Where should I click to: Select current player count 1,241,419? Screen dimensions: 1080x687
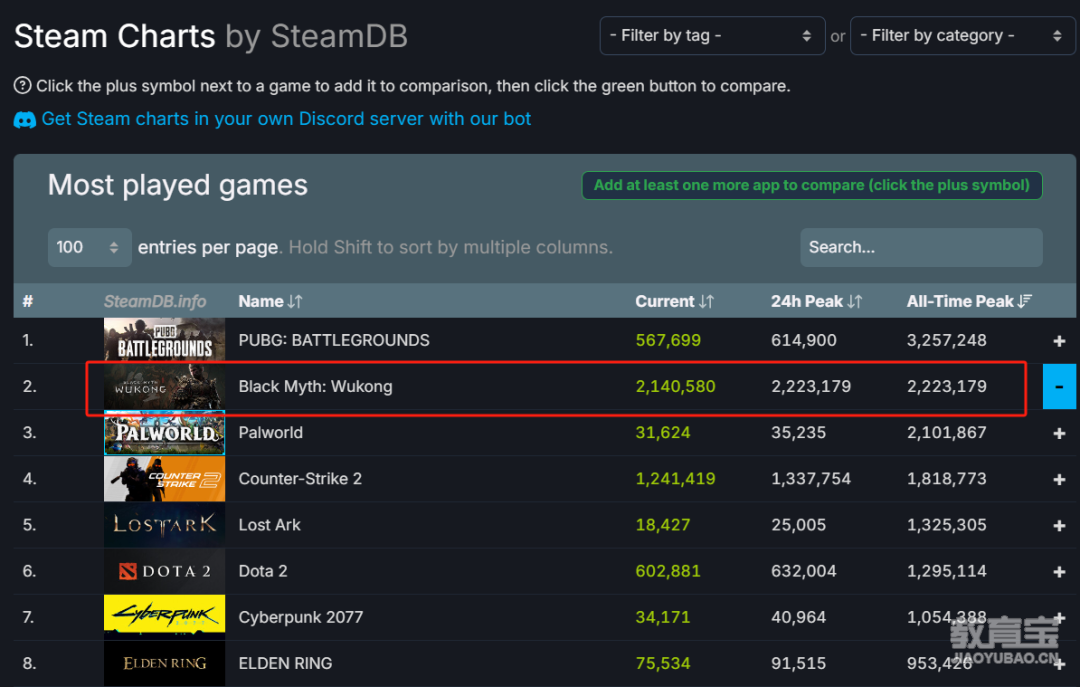tap(676, 479)
